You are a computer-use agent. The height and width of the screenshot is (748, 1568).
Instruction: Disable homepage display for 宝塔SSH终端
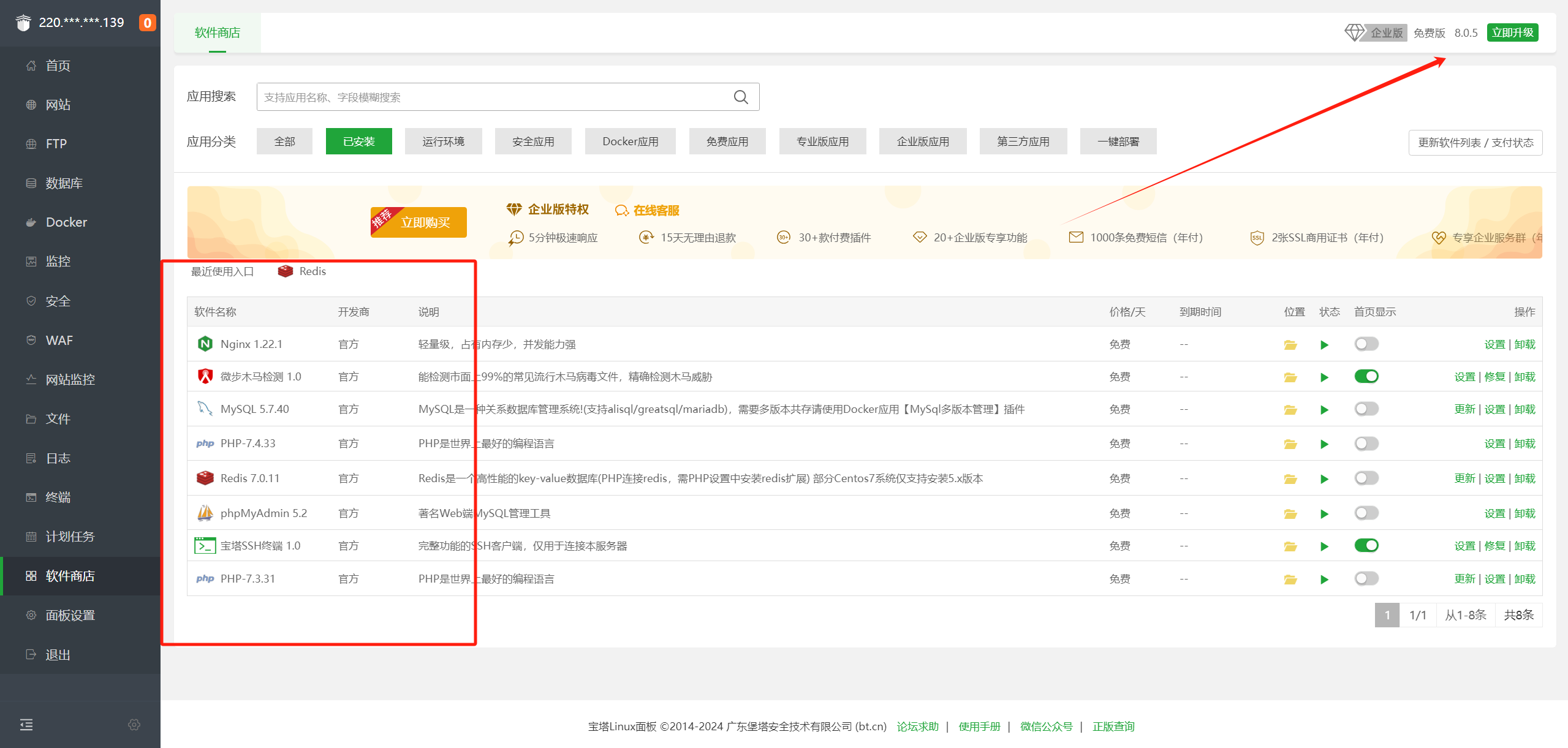tap(1366, 545)
